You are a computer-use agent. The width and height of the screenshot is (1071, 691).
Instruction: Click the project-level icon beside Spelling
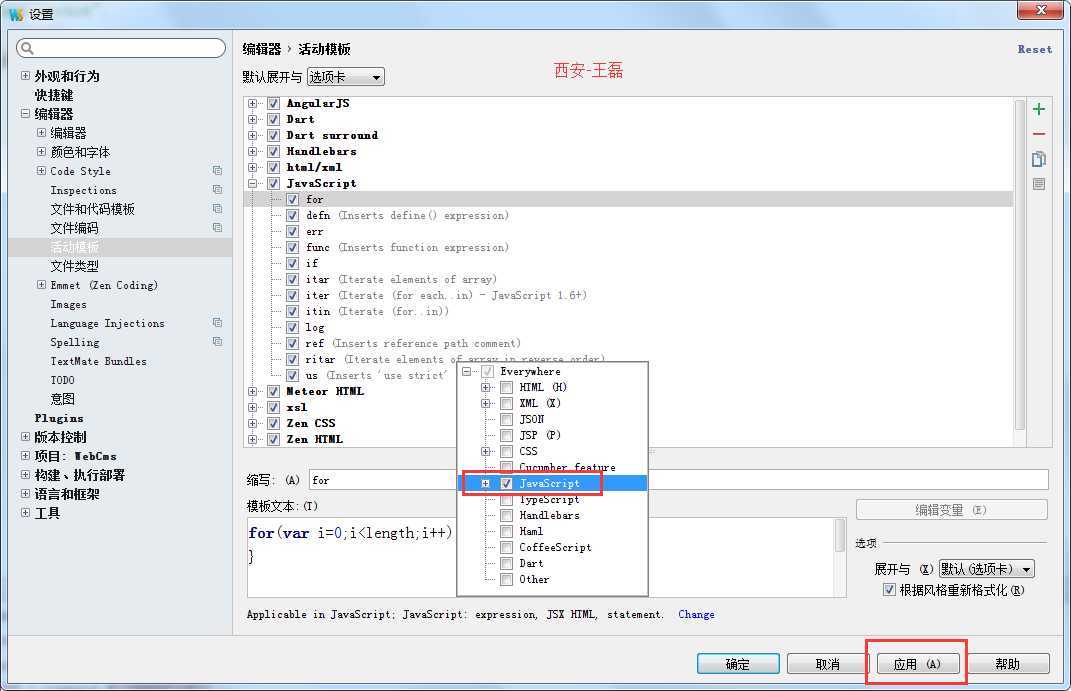pos(217,341)
